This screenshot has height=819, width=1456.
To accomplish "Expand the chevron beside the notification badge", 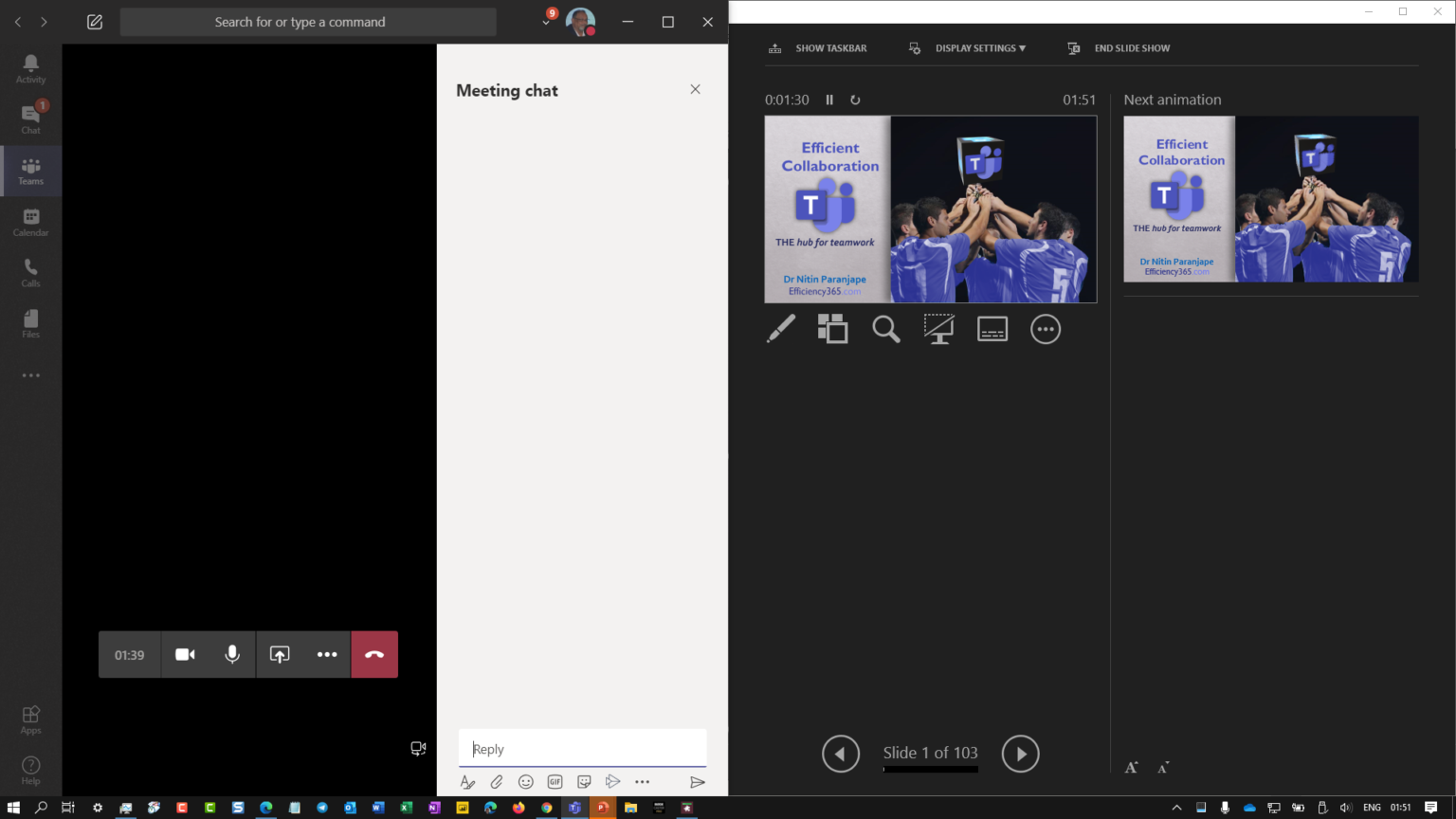I will coord(546,21).
